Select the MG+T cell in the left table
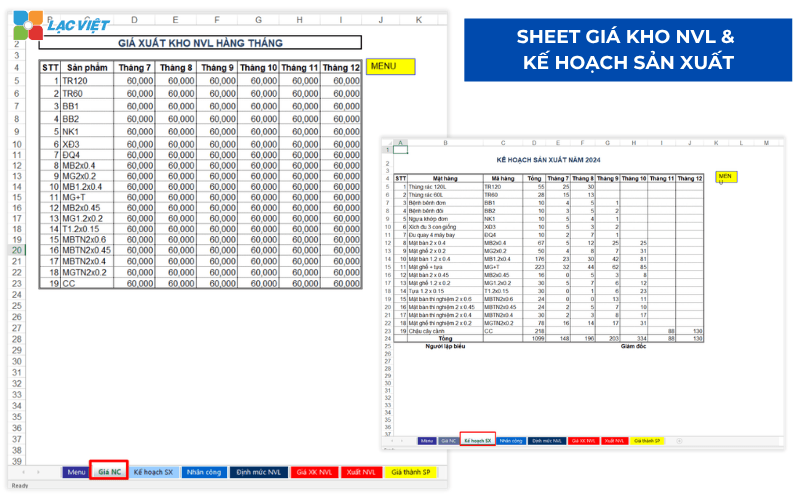 point(87,197)
